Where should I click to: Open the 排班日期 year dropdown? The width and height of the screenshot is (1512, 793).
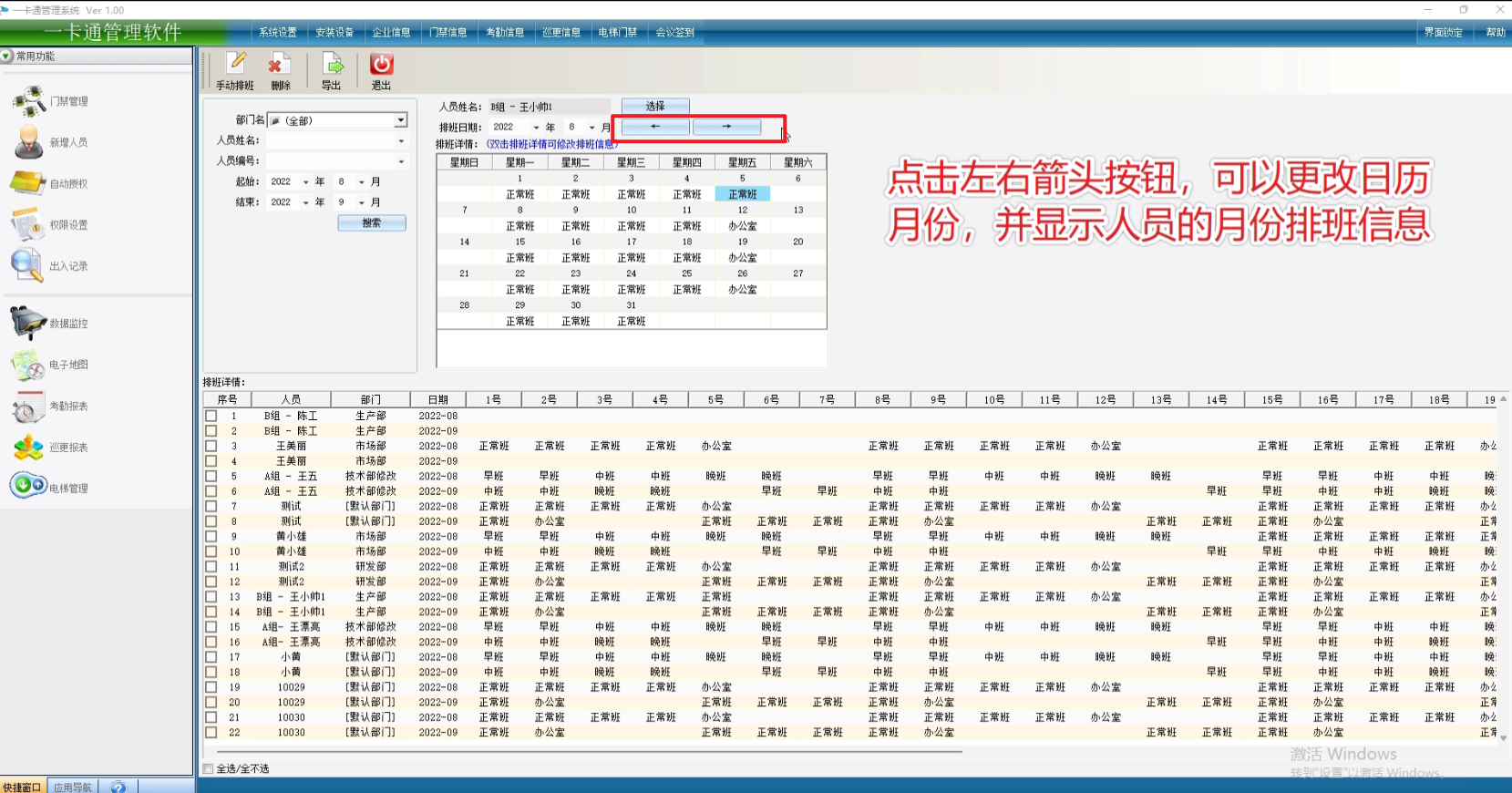tap(536, 128)
